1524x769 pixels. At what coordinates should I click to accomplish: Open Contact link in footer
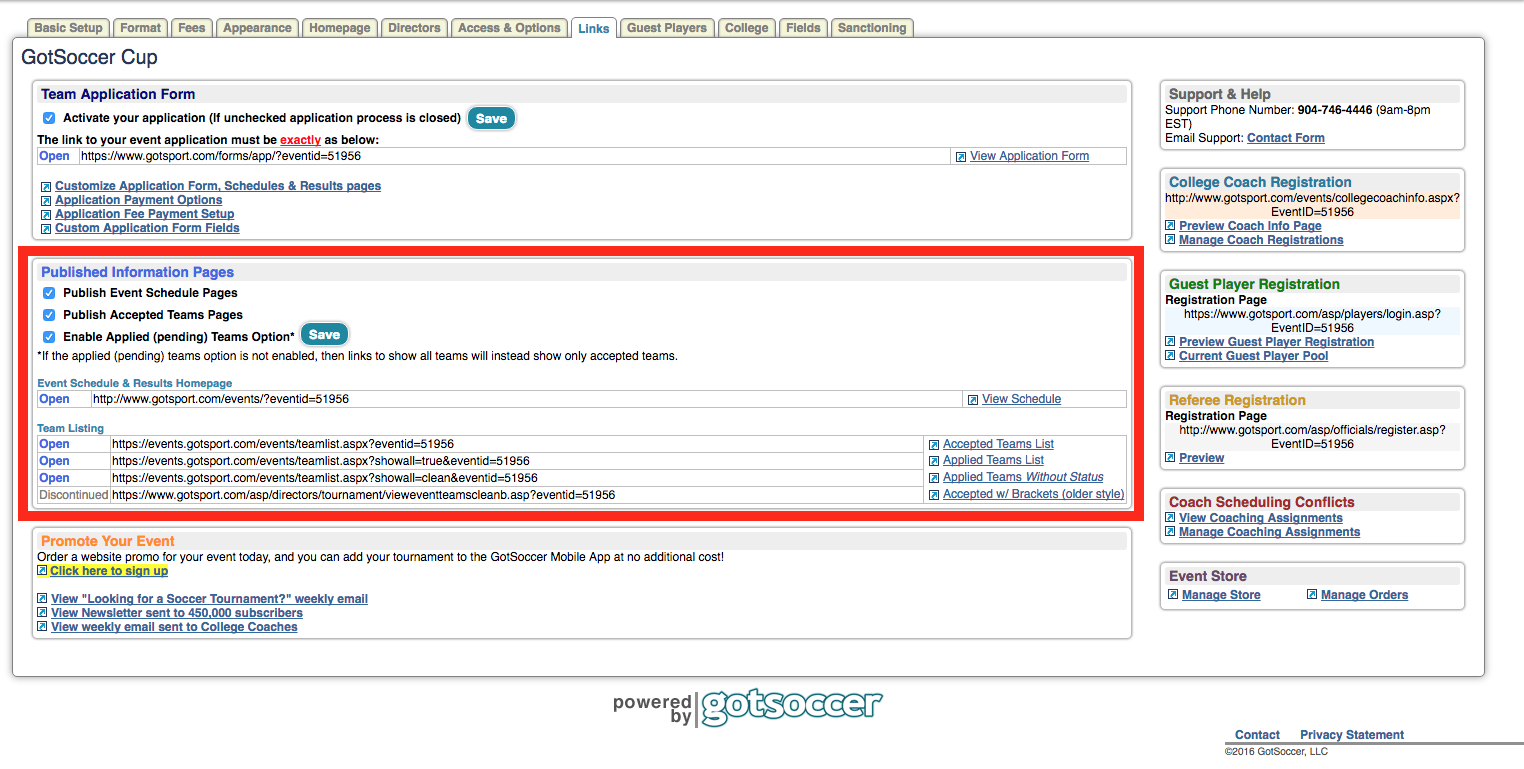point(1257,735)
